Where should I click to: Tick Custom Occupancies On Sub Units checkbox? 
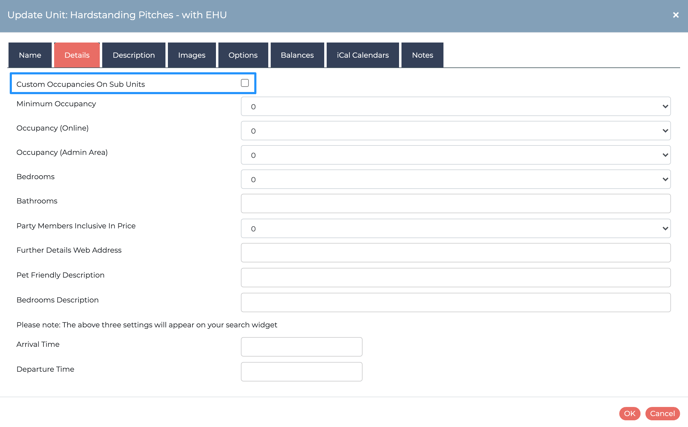tap(245, 83)
